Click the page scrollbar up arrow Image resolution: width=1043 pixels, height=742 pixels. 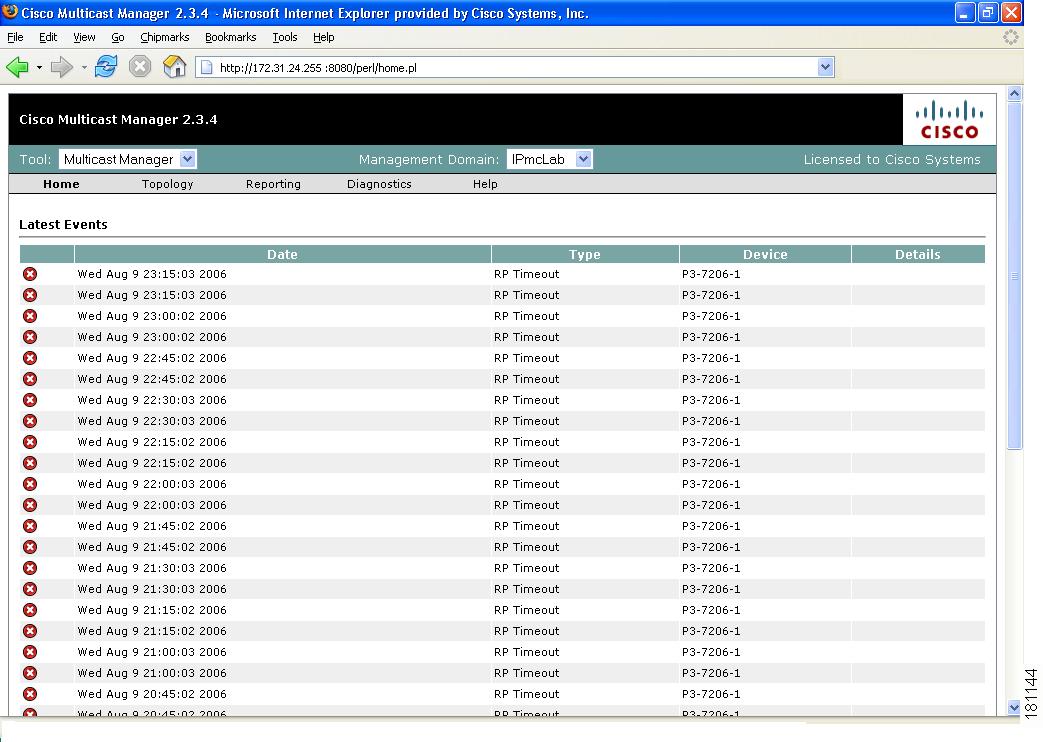click(1014, 94)
